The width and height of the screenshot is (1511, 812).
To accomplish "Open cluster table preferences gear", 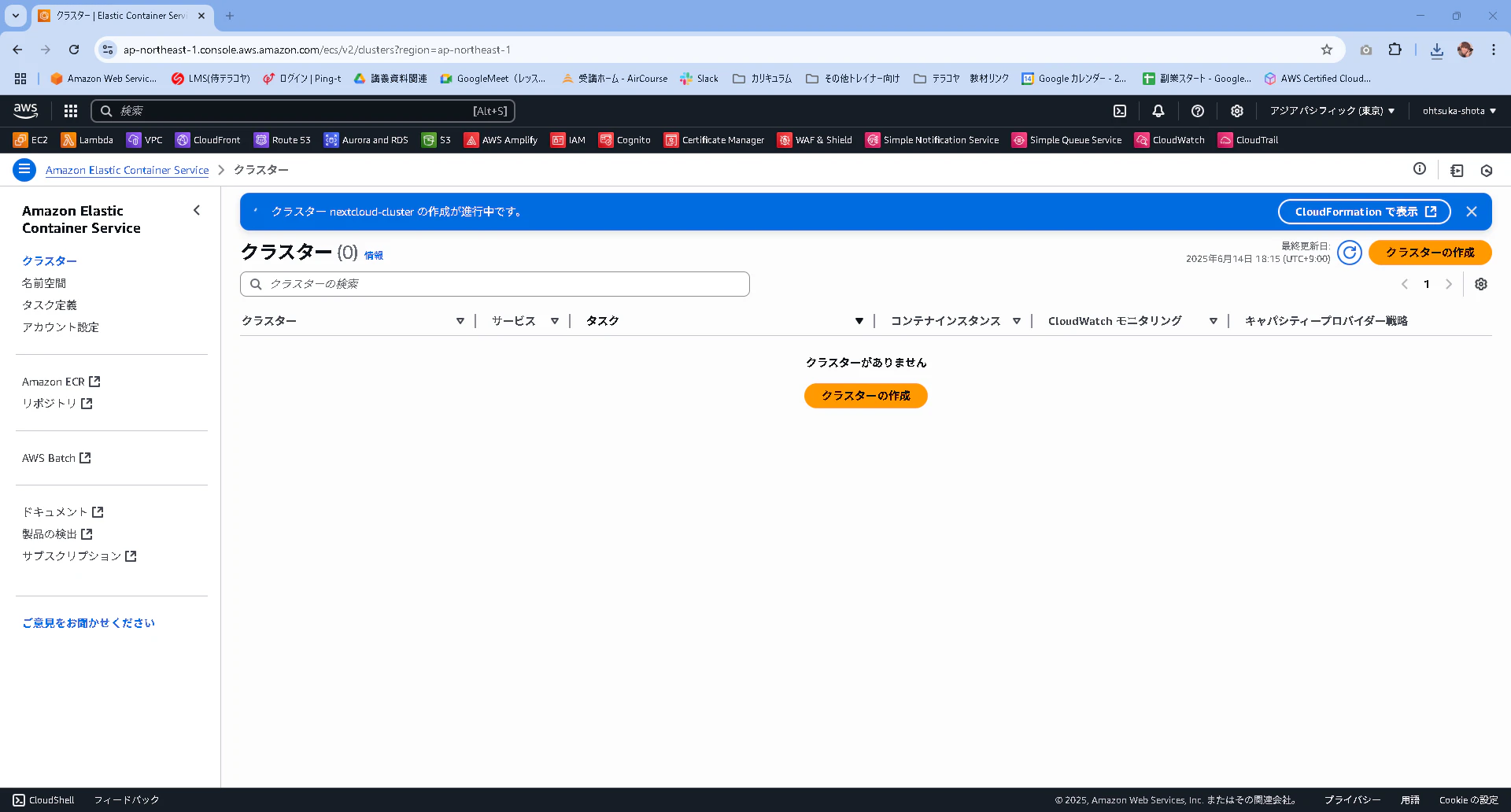I will pos(1481,284).
